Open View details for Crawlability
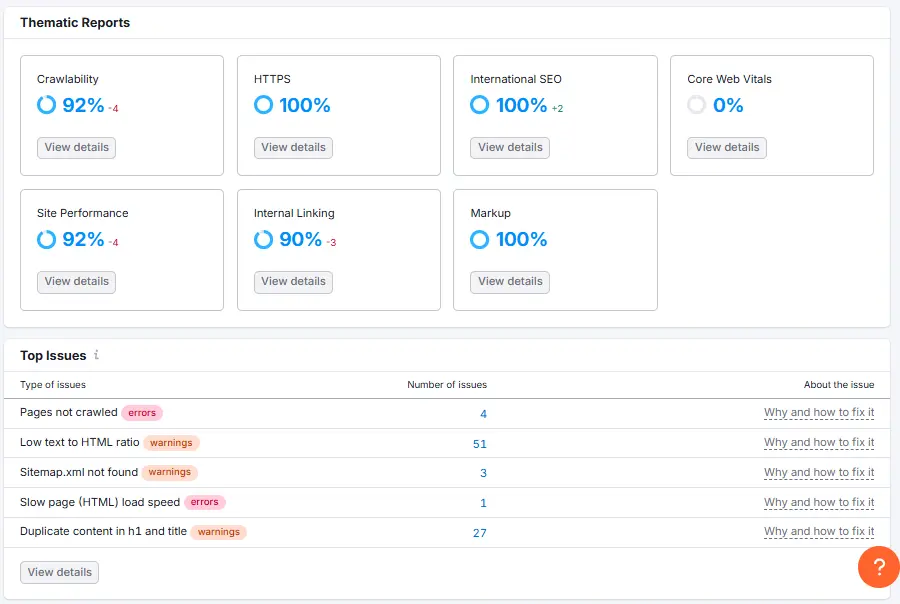This screenshot has height=604, width=900. [x=76, y=147]
